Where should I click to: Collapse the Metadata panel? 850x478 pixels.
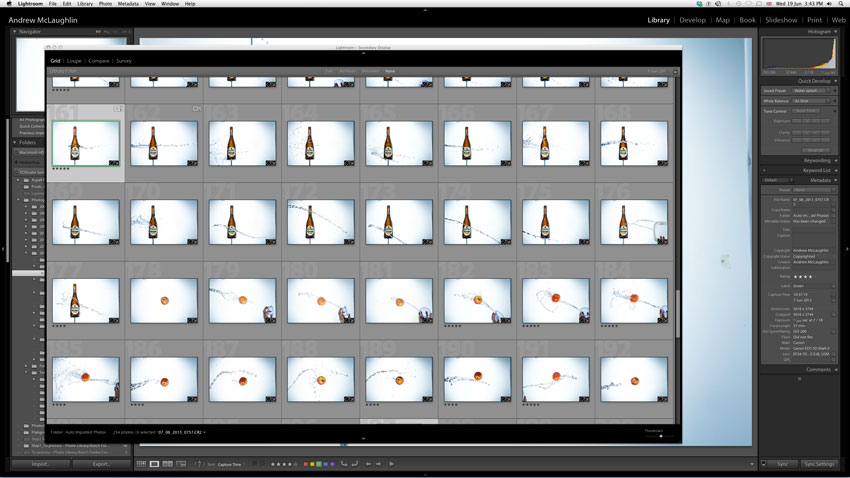835,180
